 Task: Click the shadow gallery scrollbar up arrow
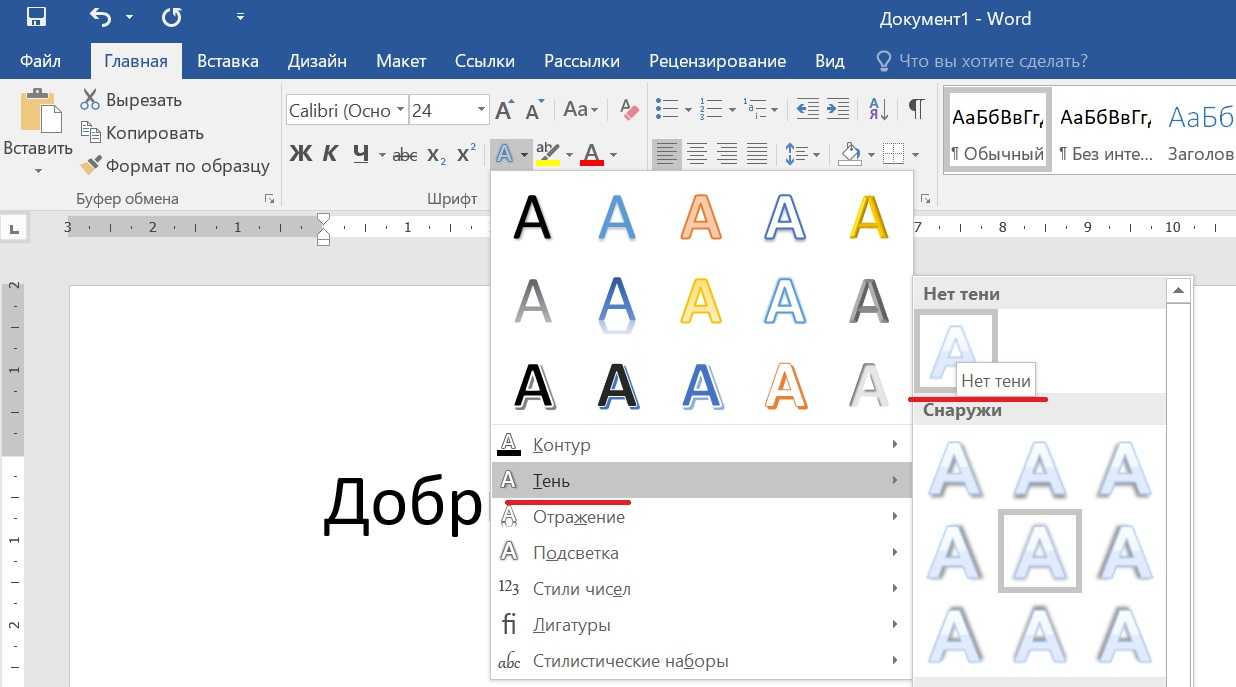(1178, 292)
